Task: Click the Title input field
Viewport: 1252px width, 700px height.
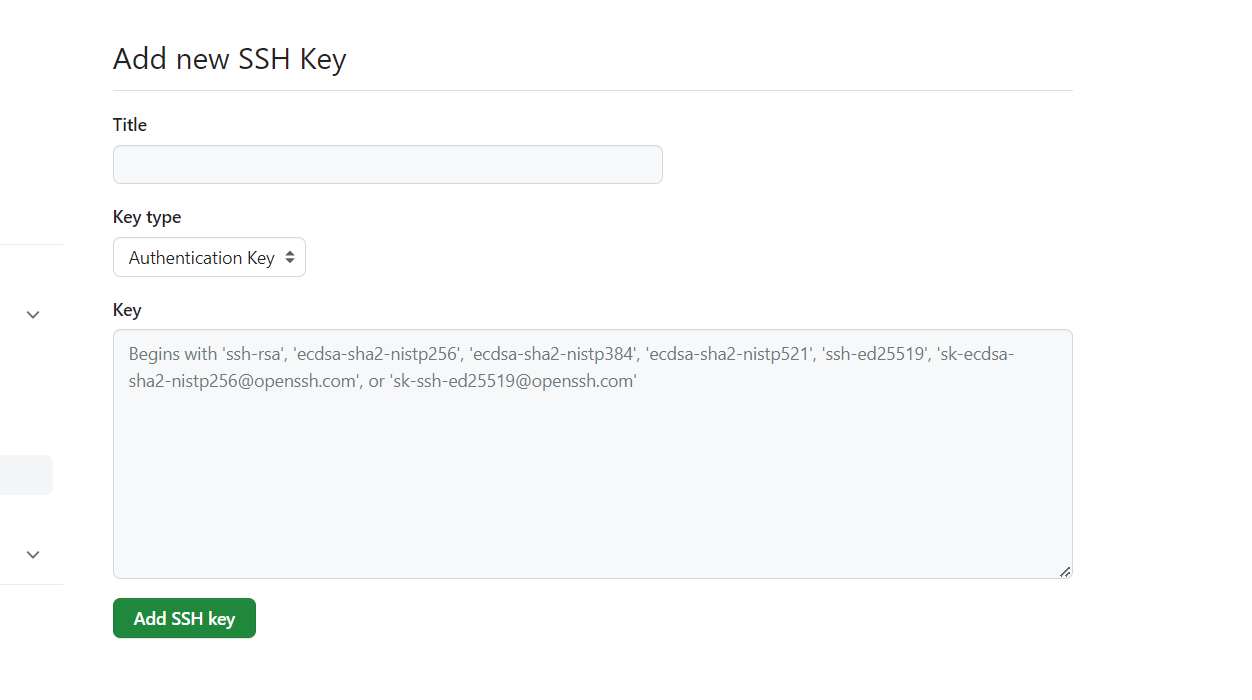Action: coord(387,165)
